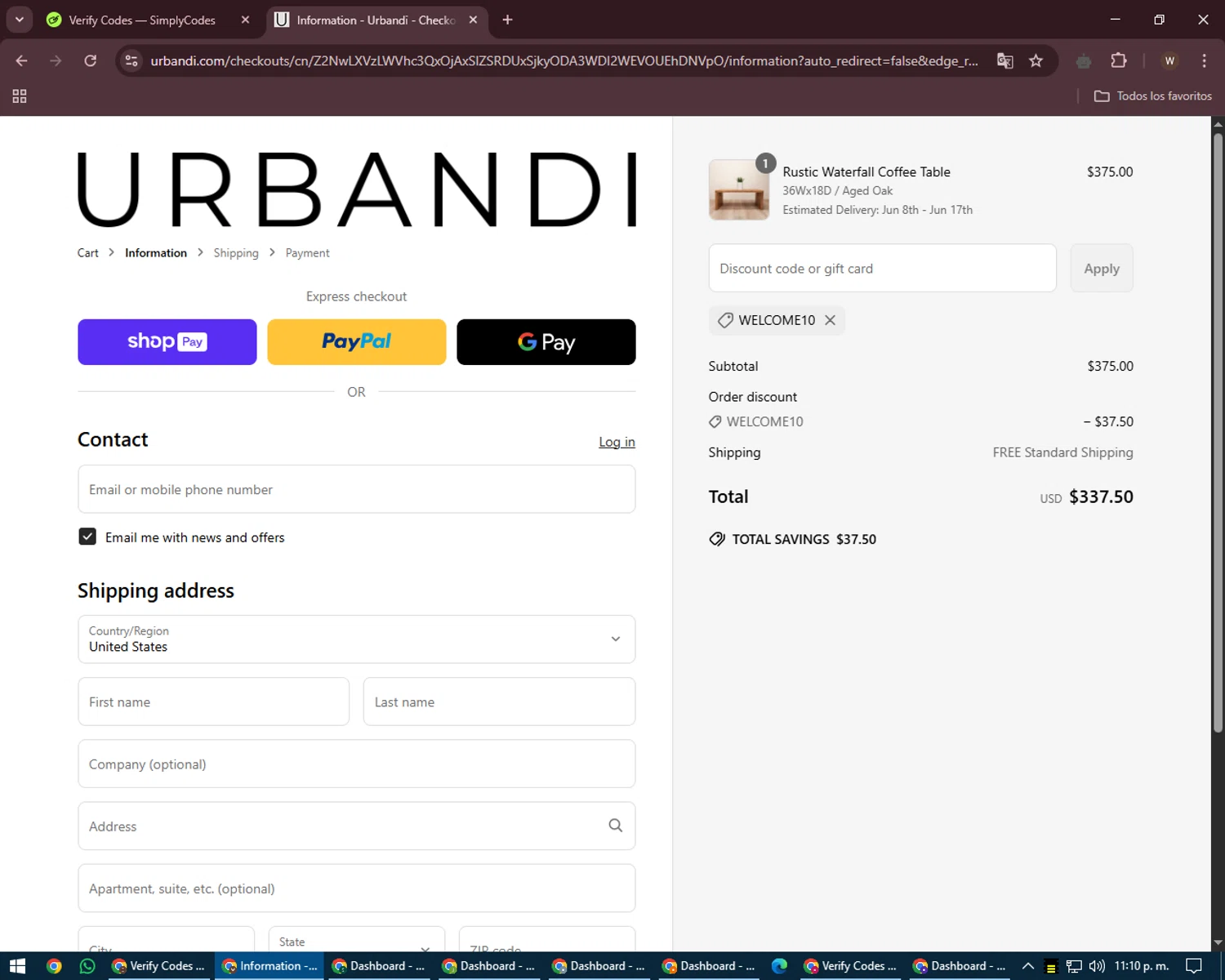Open Chrome three-dot menu
This screenshot has width=1225, height=980.
point(1205,60)
